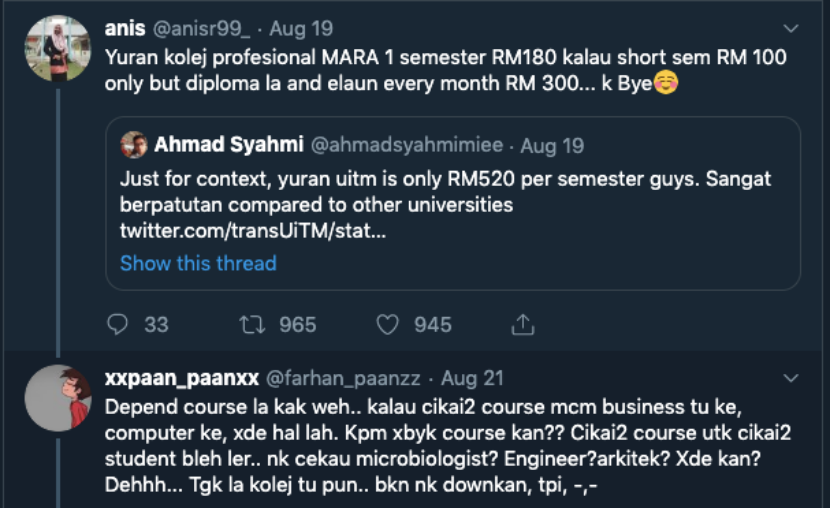Retweet the anis tweet
Viewport: 830px width, 508px height.
pos(254,324)
